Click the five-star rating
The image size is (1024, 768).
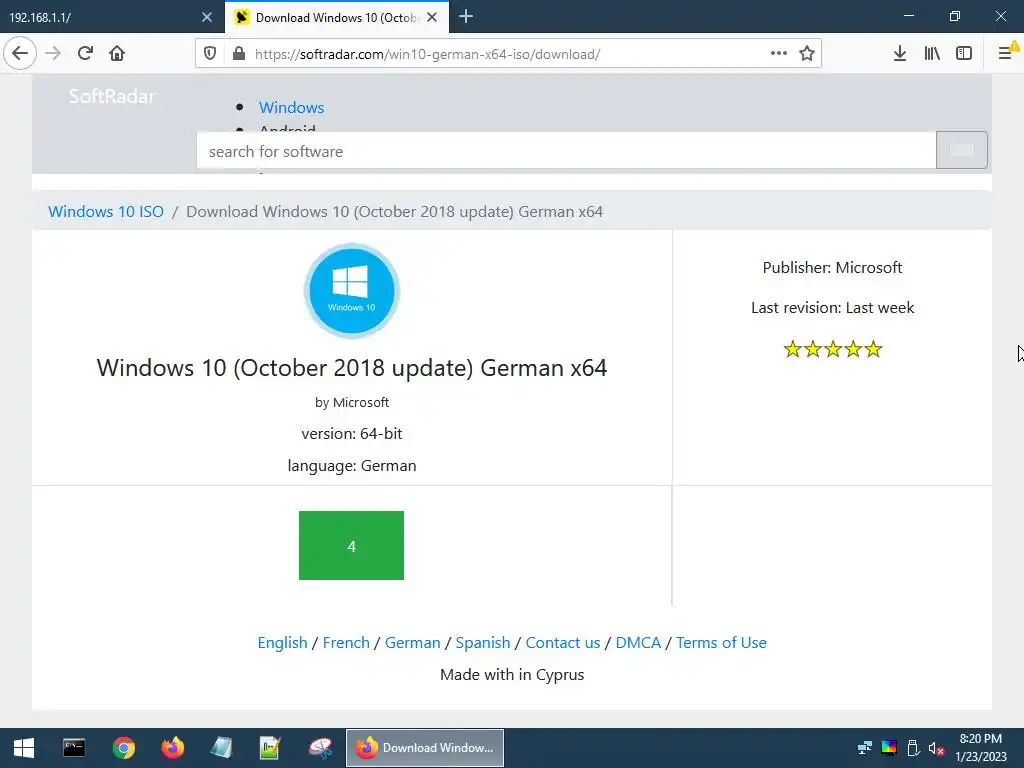pos(833,349)
